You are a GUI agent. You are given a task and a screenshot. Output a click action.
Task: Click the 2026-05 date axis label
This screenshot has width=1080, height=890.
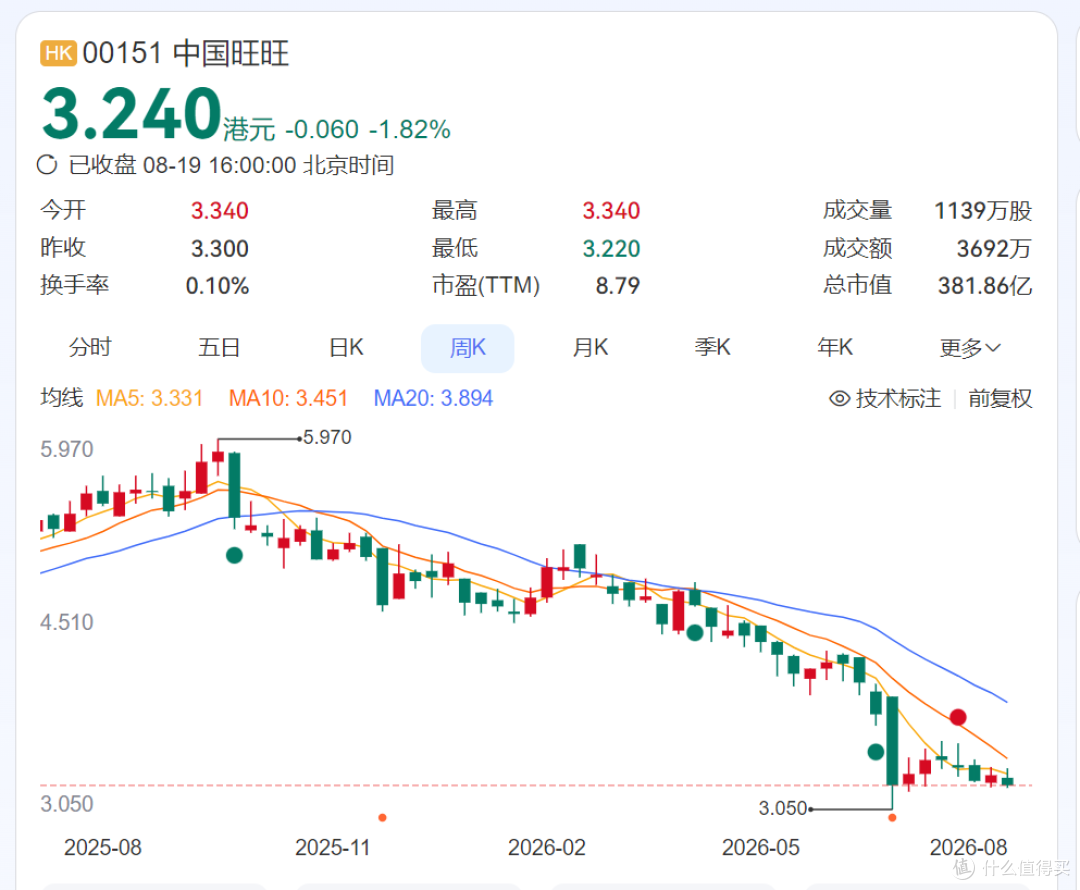[761, 847]
